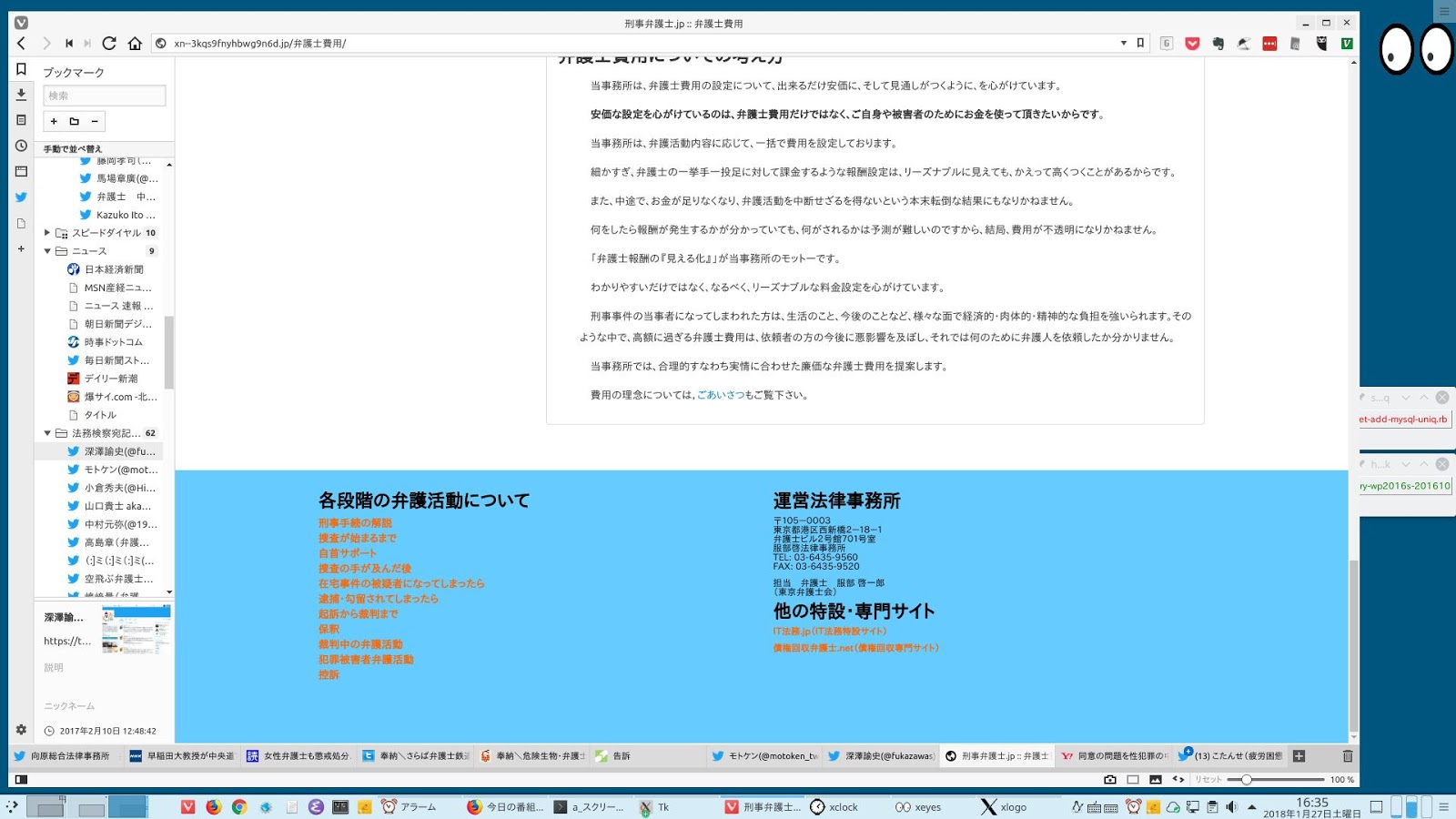Click the green V extension icon
This screenshot has height=819, width=1456.
(1347, 43)
